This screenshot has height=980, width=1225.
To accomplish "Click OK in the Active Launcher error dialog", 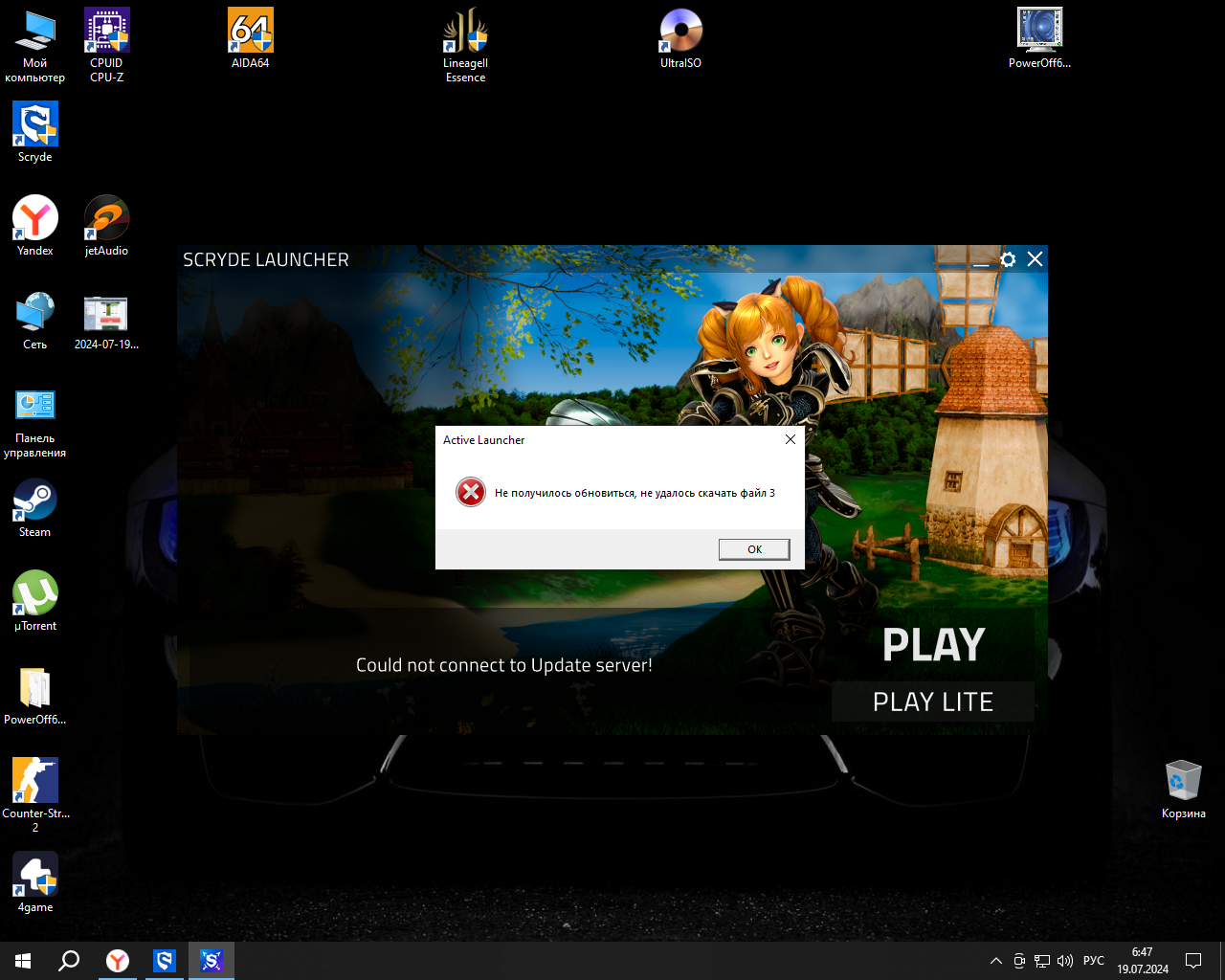I will [754, 549].
